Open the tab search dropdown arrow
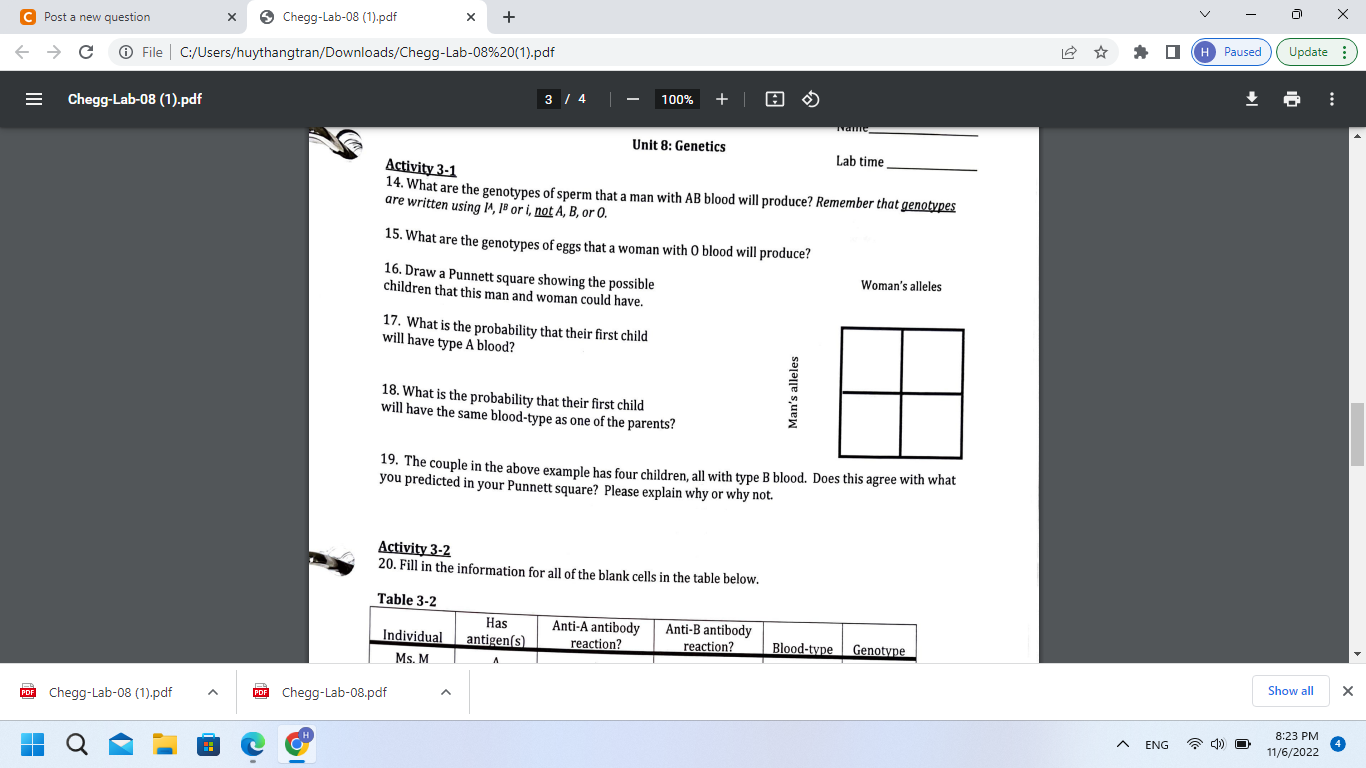The height and width of the screenshot is (768, 1366). click(x=1204, y=17)
